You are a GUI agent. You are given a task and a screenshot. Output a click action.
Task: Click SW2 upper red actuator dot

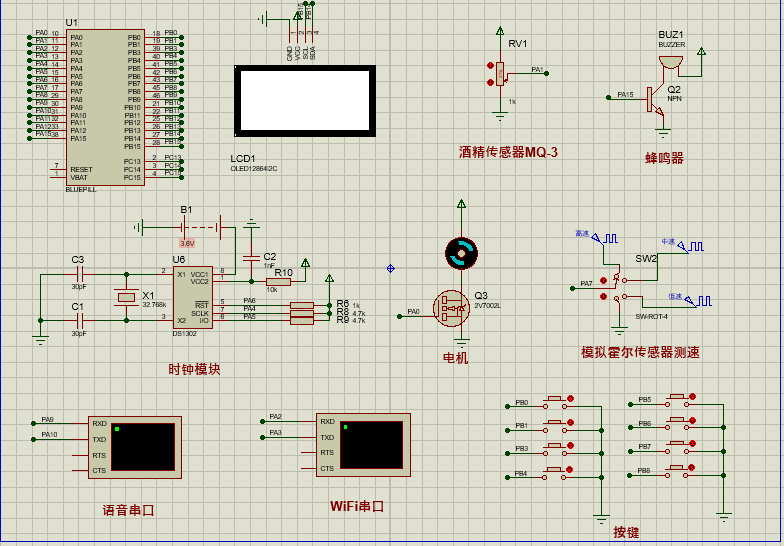coord(604,280)
